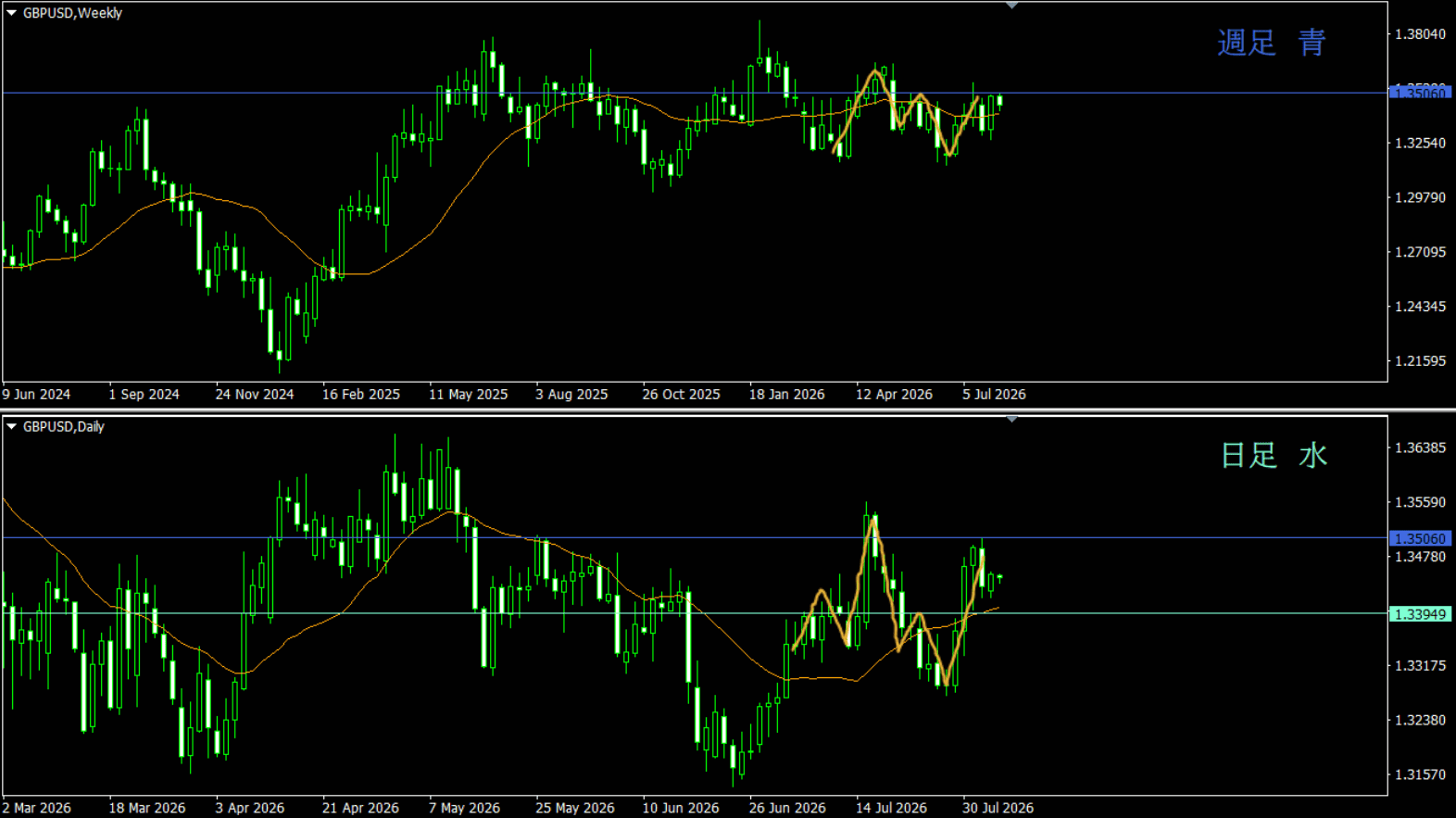Click the green 1.33949 price tag
The width and height of the screenshot is (1456, 818).
tap(1420, 614)
